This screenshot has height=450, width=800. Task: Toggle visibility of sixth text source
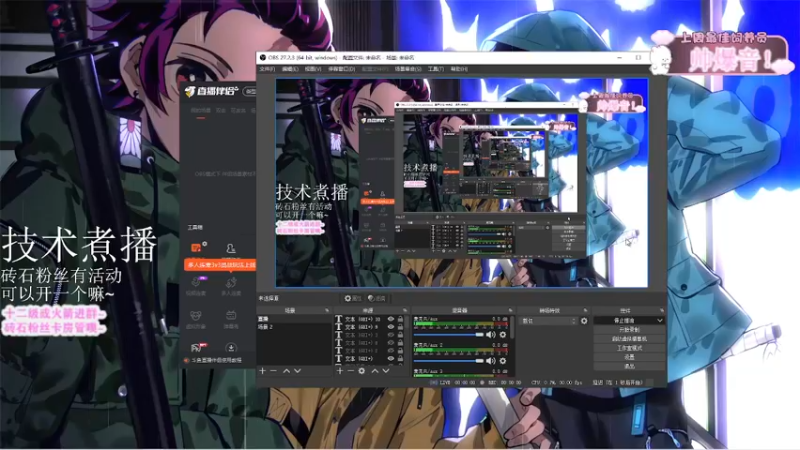coord(391,359)
